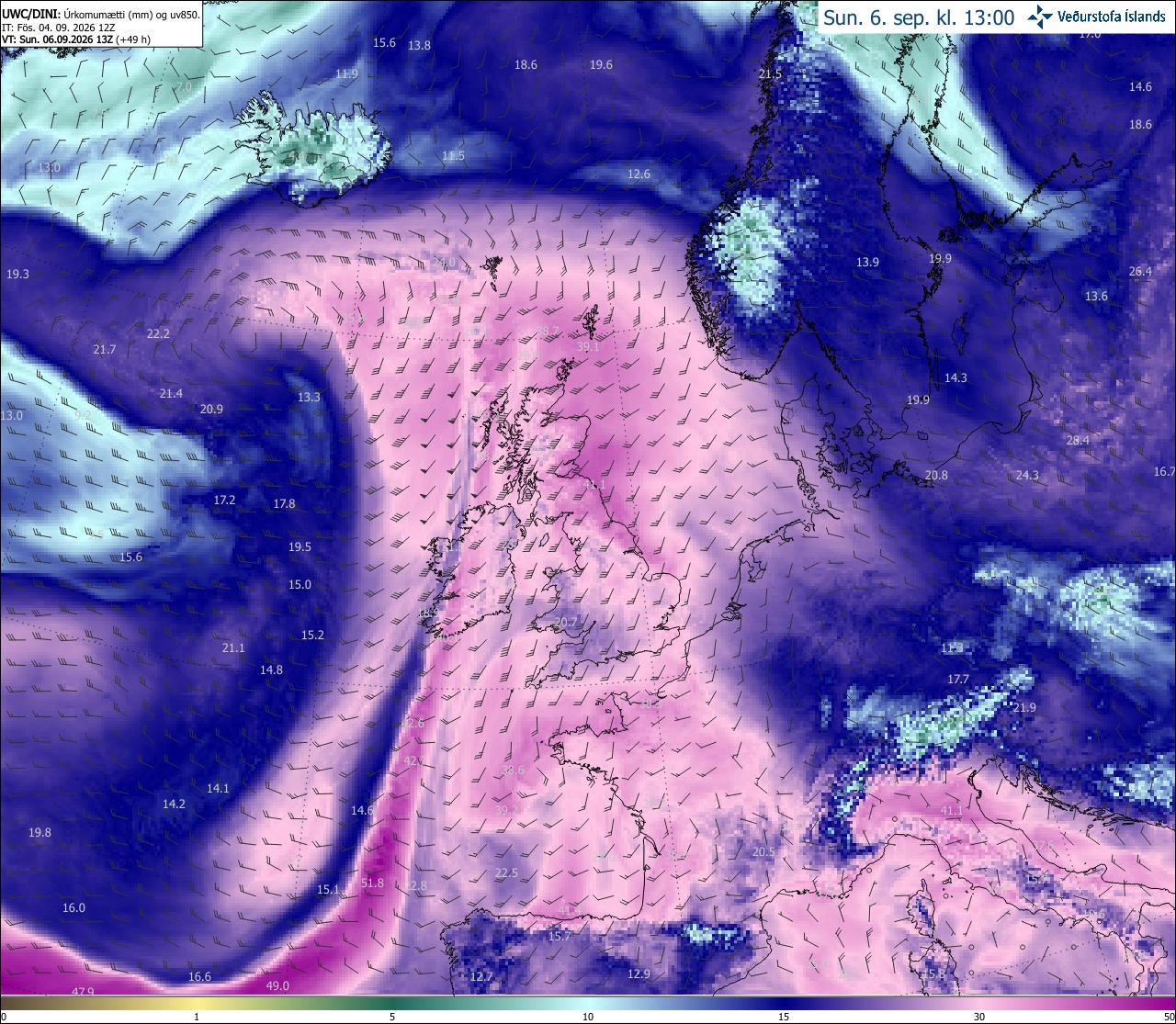The width and height of the screenshot is (1176, 1024).
Task: Pick the 15 mm dark blue on the legend
Action: coord(784,1004)
